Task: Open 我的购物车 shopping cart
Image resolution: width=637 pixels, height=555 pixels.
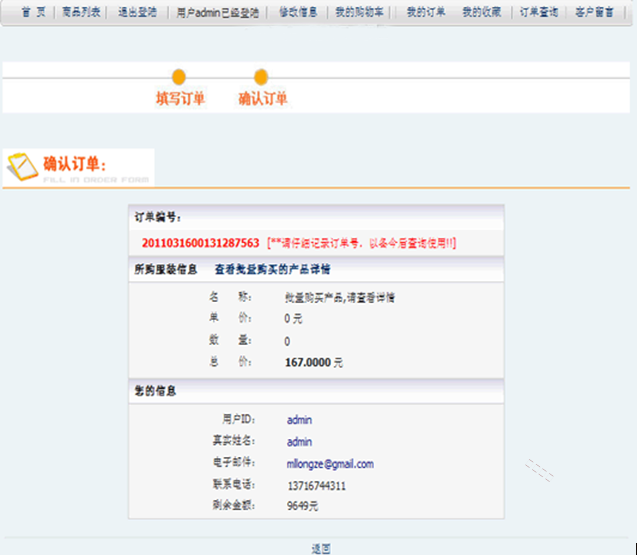Action: coord(359,12)
